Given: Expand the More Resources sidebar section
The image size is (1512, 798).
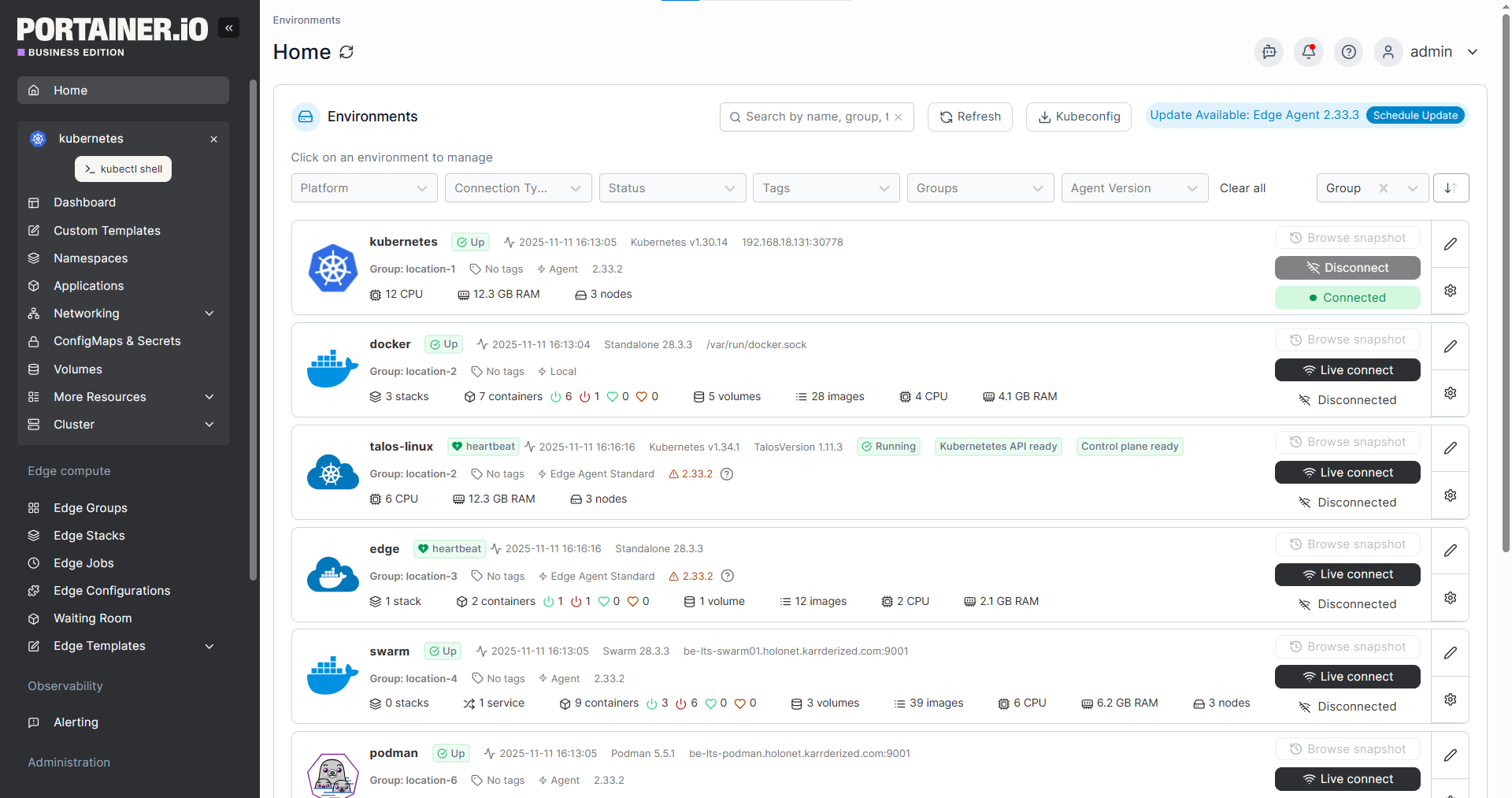Looking at the screenshot, I should 123,397.
